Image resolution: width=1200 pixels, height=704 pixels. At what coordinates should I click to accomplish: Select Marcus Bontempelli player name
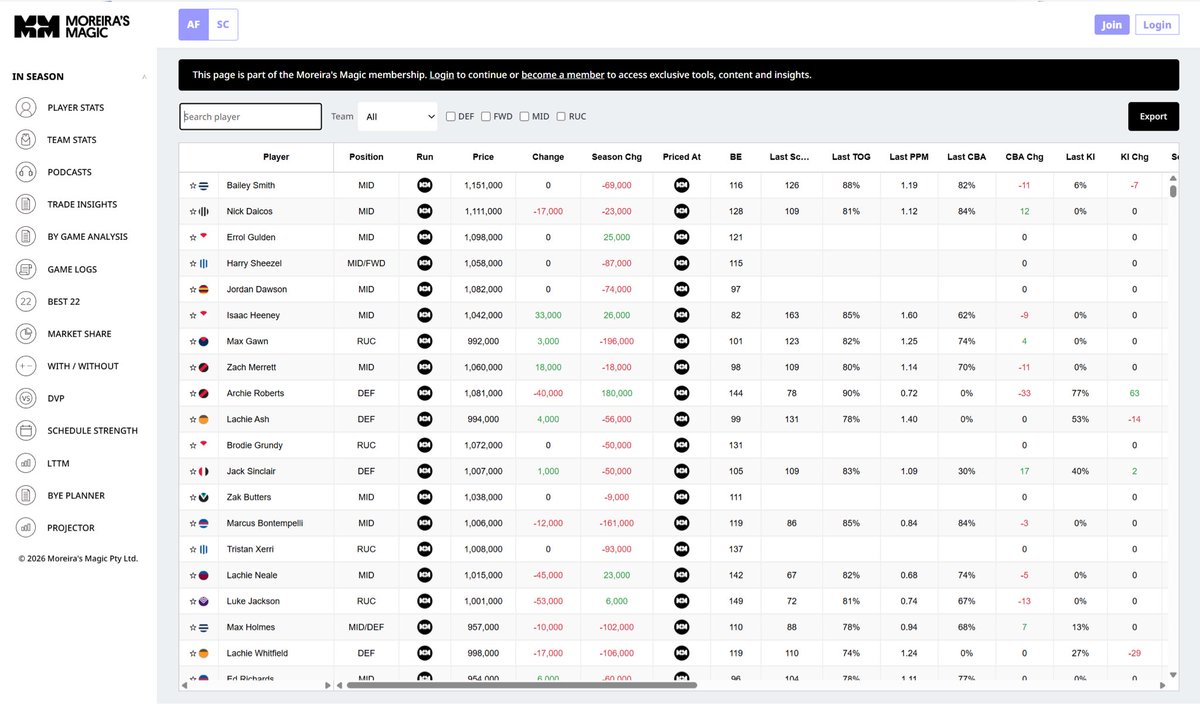264,523
